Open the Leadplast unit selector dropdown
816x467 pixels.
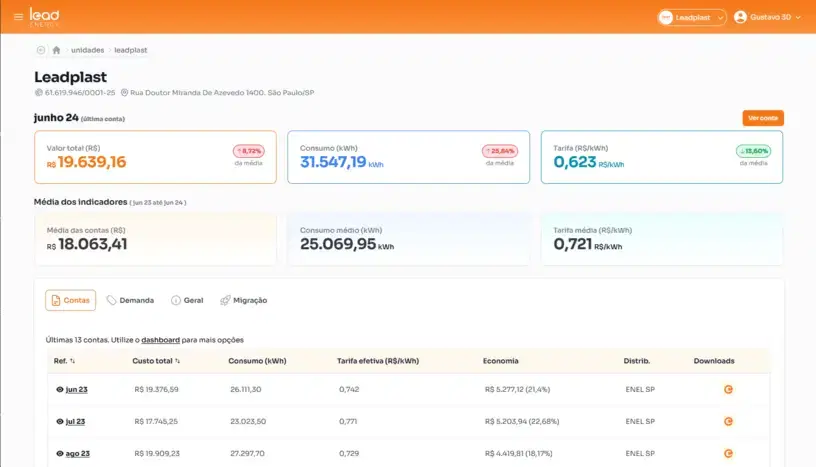[x=692, y=17]
